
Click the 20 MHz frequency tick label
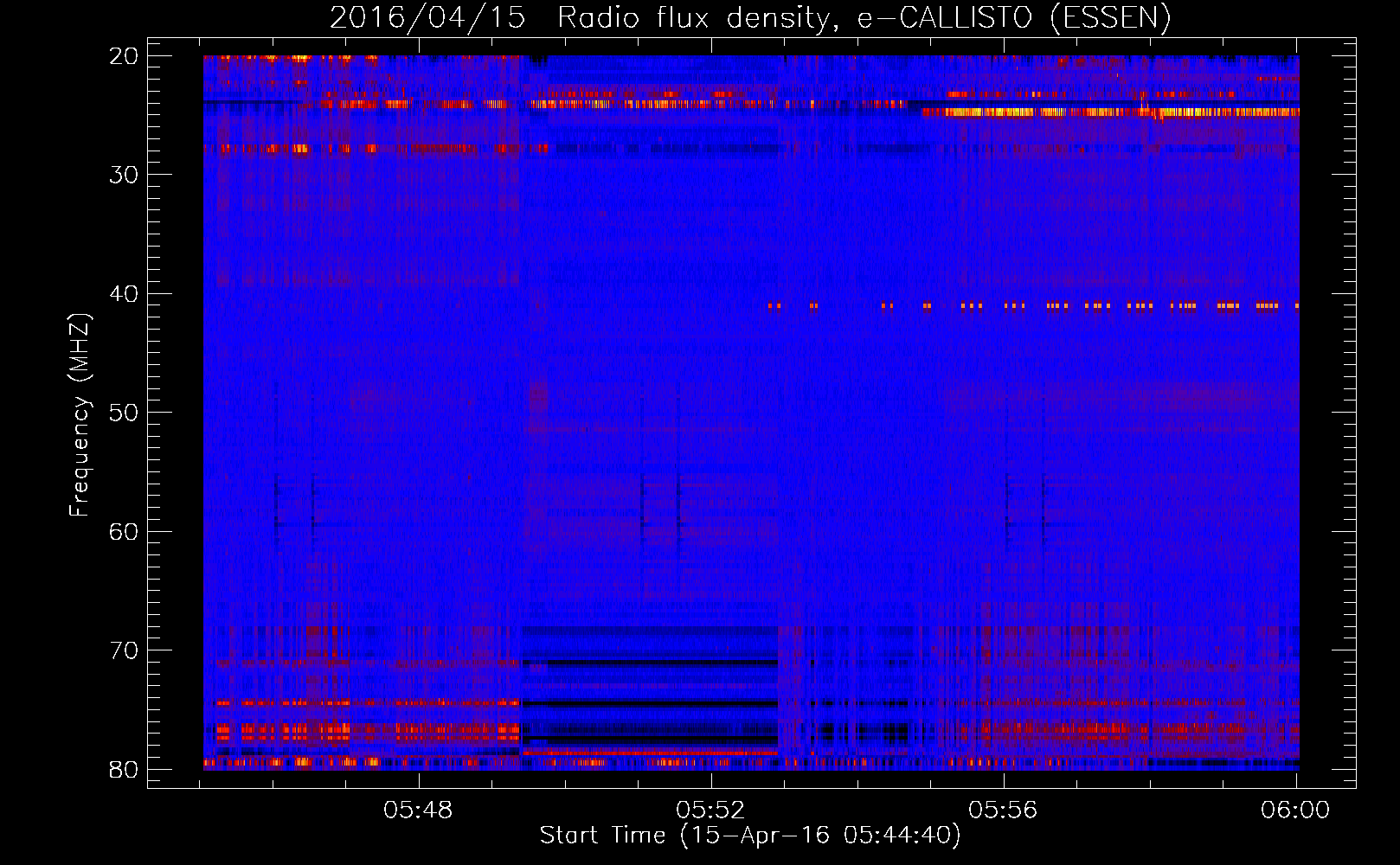coord(125,56)
